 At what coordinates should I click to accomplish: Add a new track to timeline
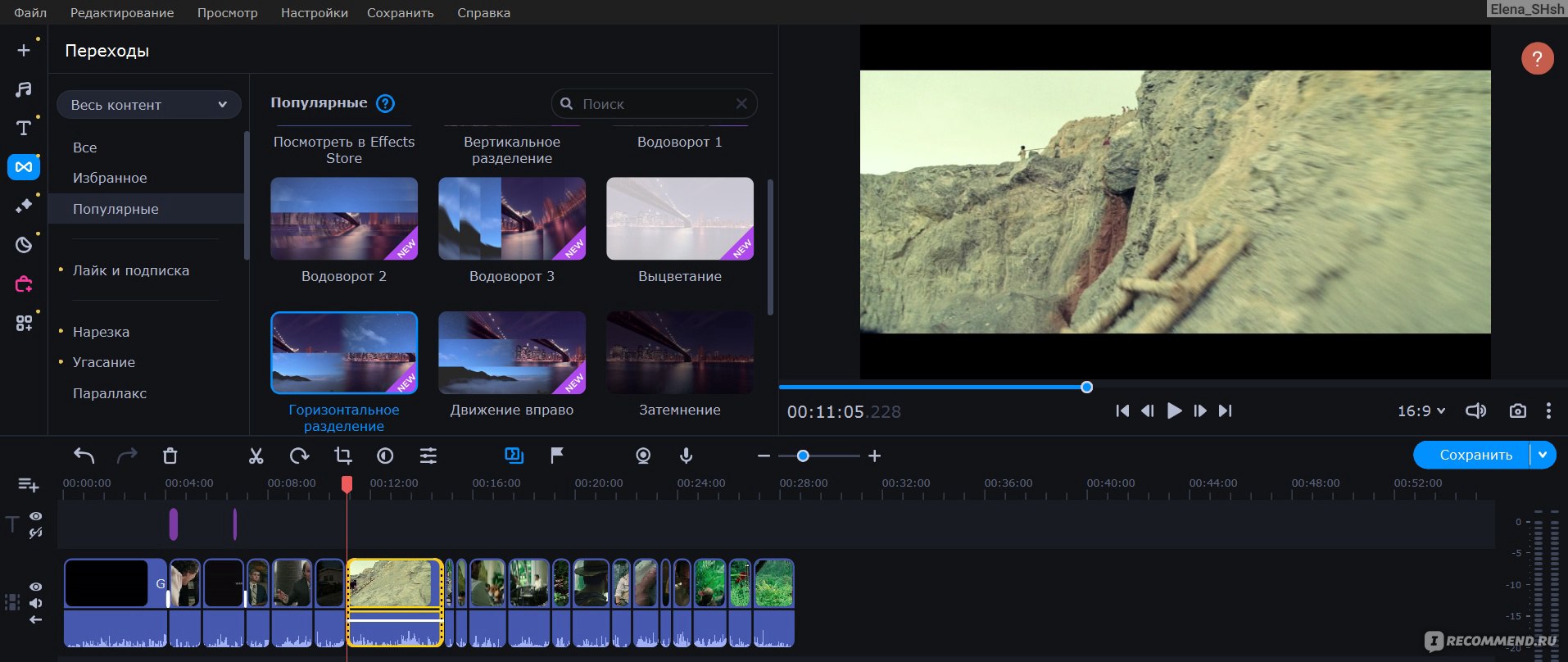pos(29,485)
